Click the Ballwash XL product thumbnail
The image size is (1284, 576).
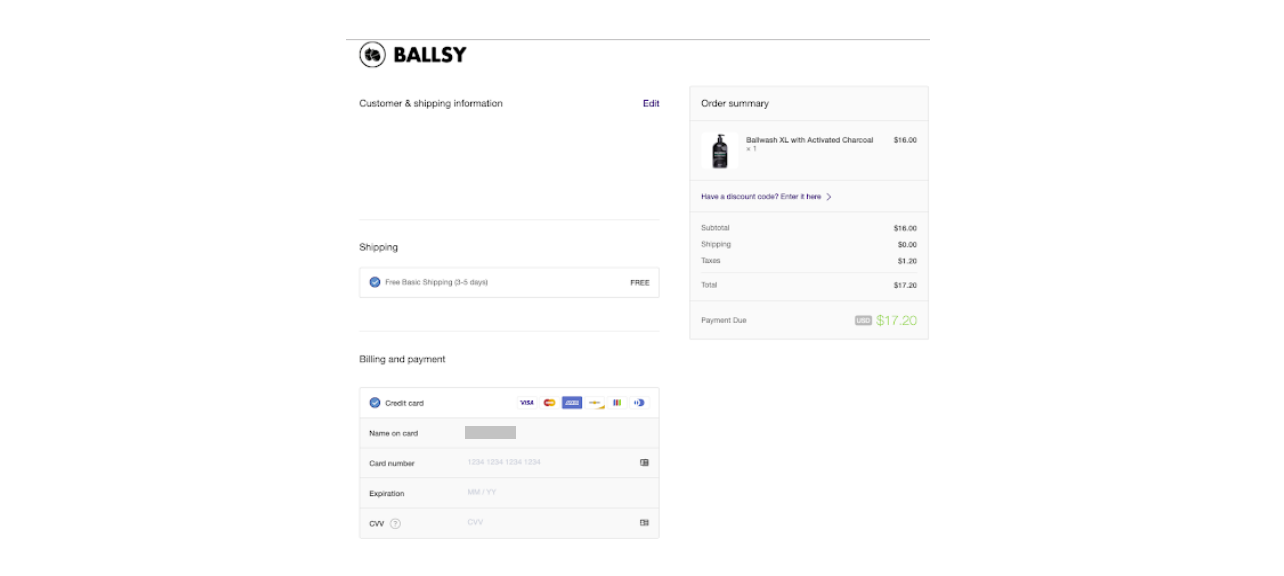[x=720, y=151]
